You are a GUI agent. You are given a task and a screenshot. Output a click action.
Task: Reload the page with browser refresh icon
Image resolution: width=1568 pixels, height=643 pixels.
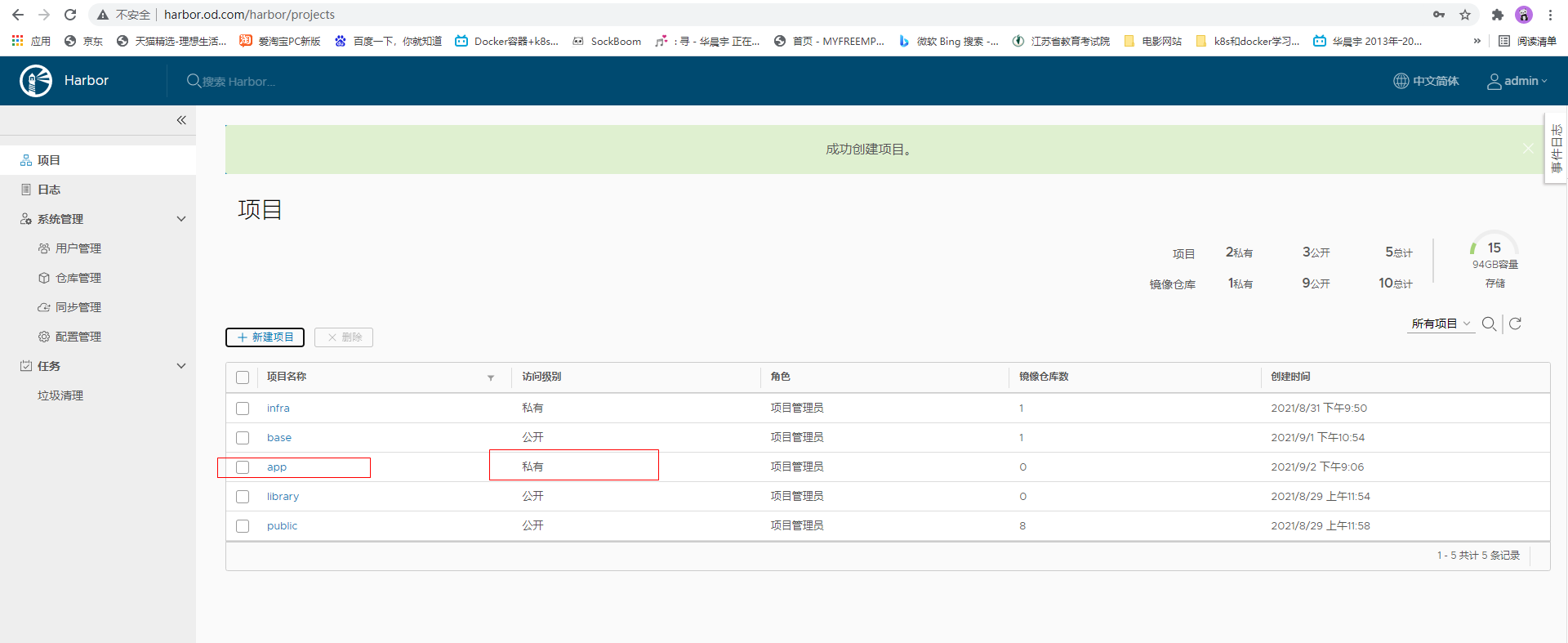(70, 15)
